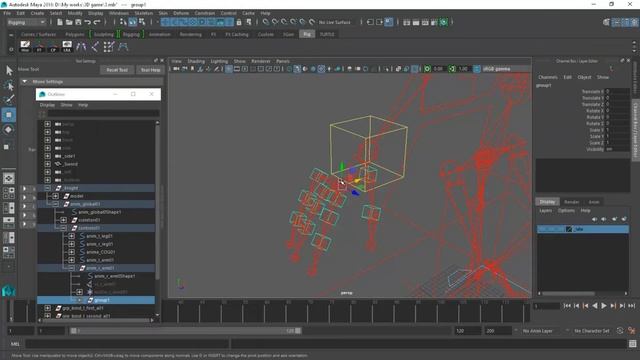The height and width of the screenshot is (360, 640).
Task: Open the Script Editor icon at bottom right
Action: tap(633, 344)
